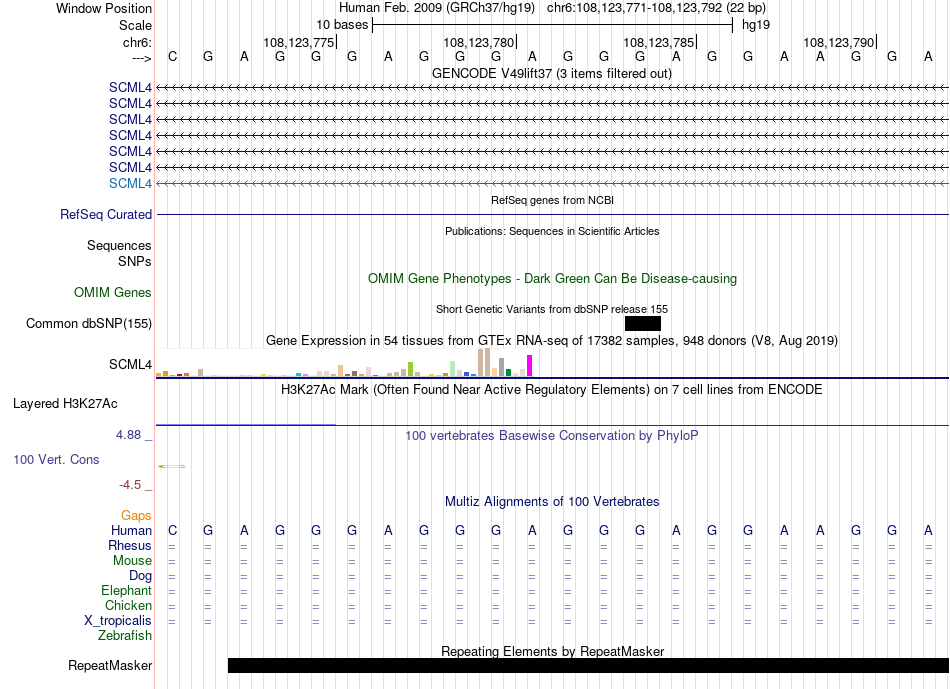Click the Layered H3K27Ac label

point(65,404)
